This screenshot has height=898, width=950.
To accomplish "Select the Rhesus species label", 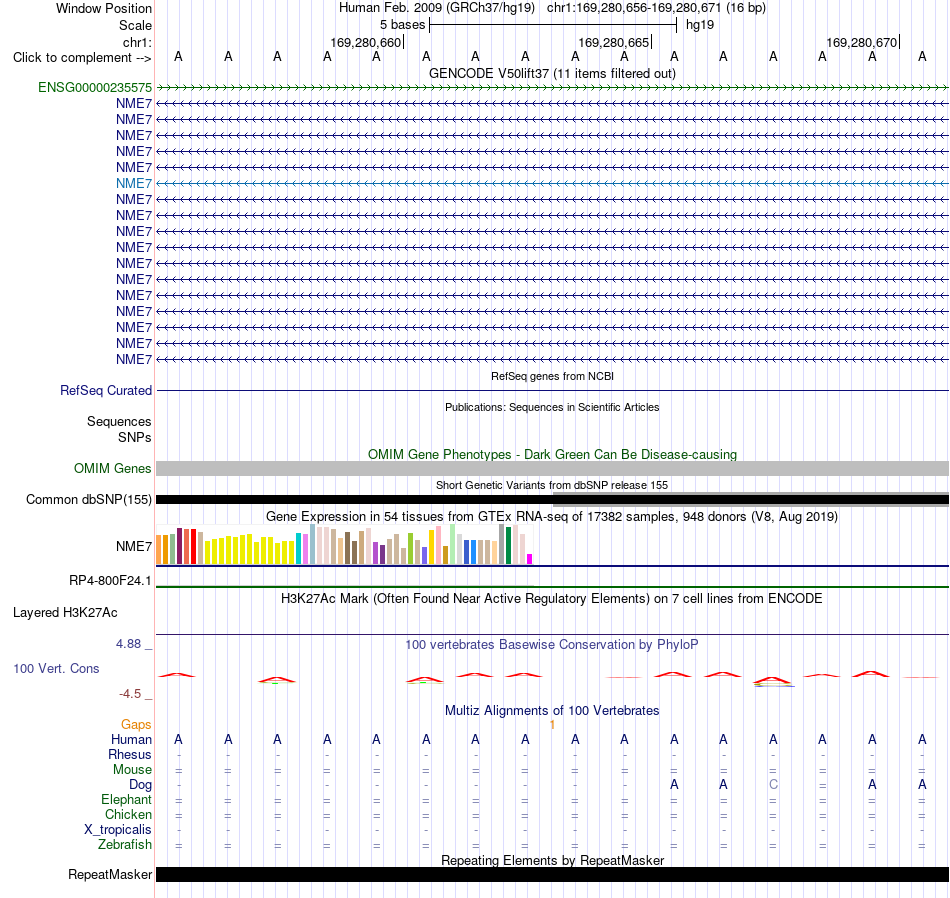I will (x=130, y=755).
